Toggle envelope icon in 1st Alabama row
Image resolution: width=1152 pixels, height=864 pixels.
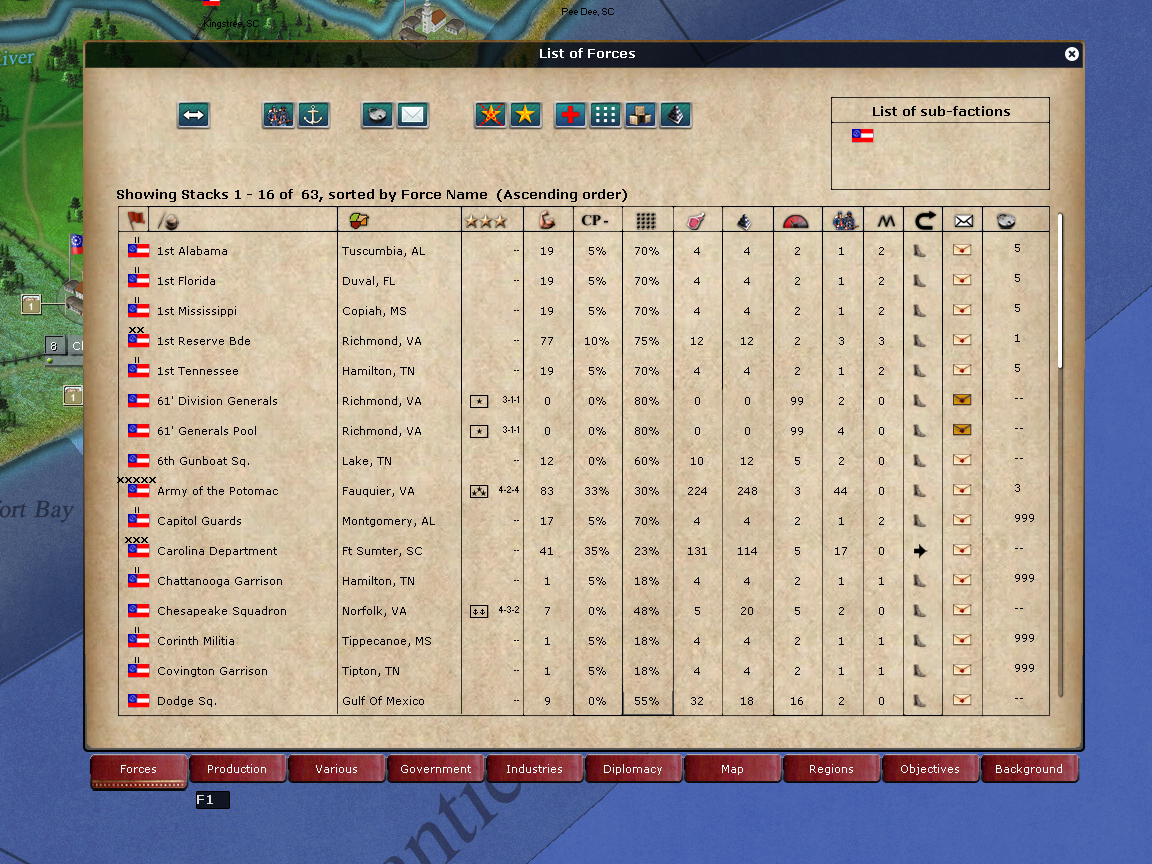coord(962,251)
